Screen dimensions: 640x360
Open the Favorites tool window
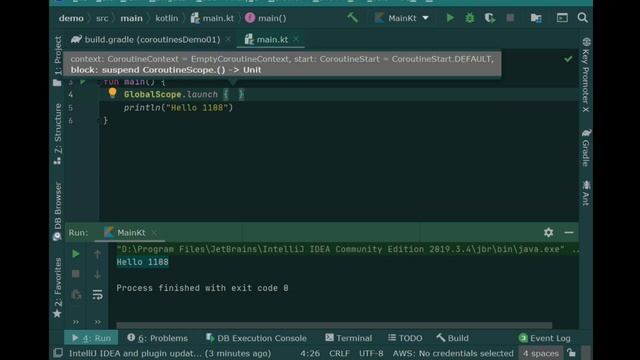58,287
